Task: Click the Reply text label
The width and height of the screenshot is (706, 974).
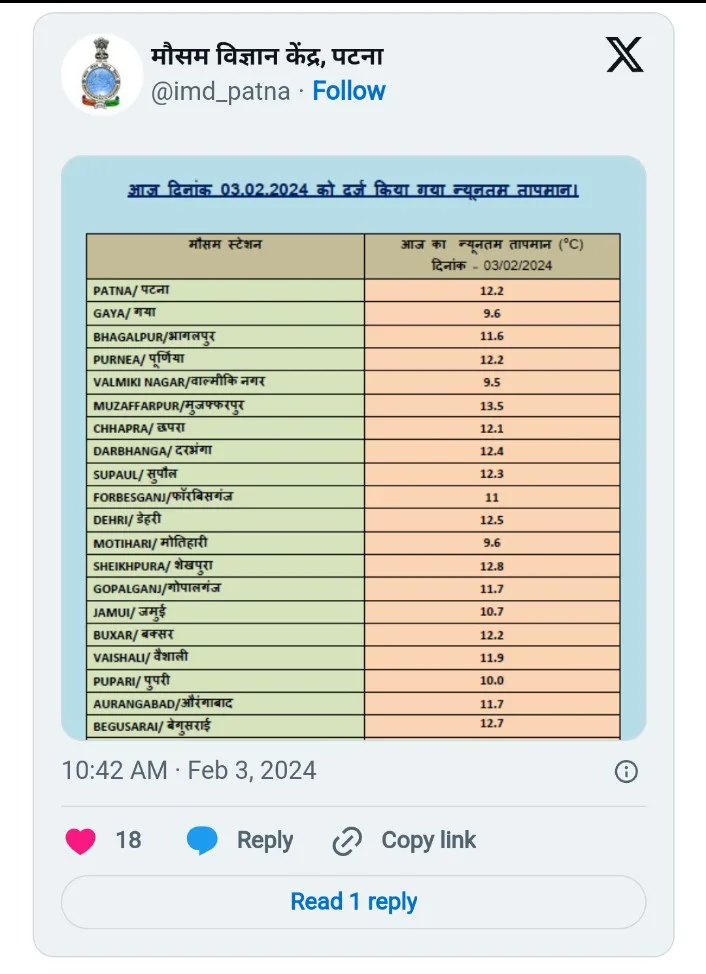Action: (265, 841)
